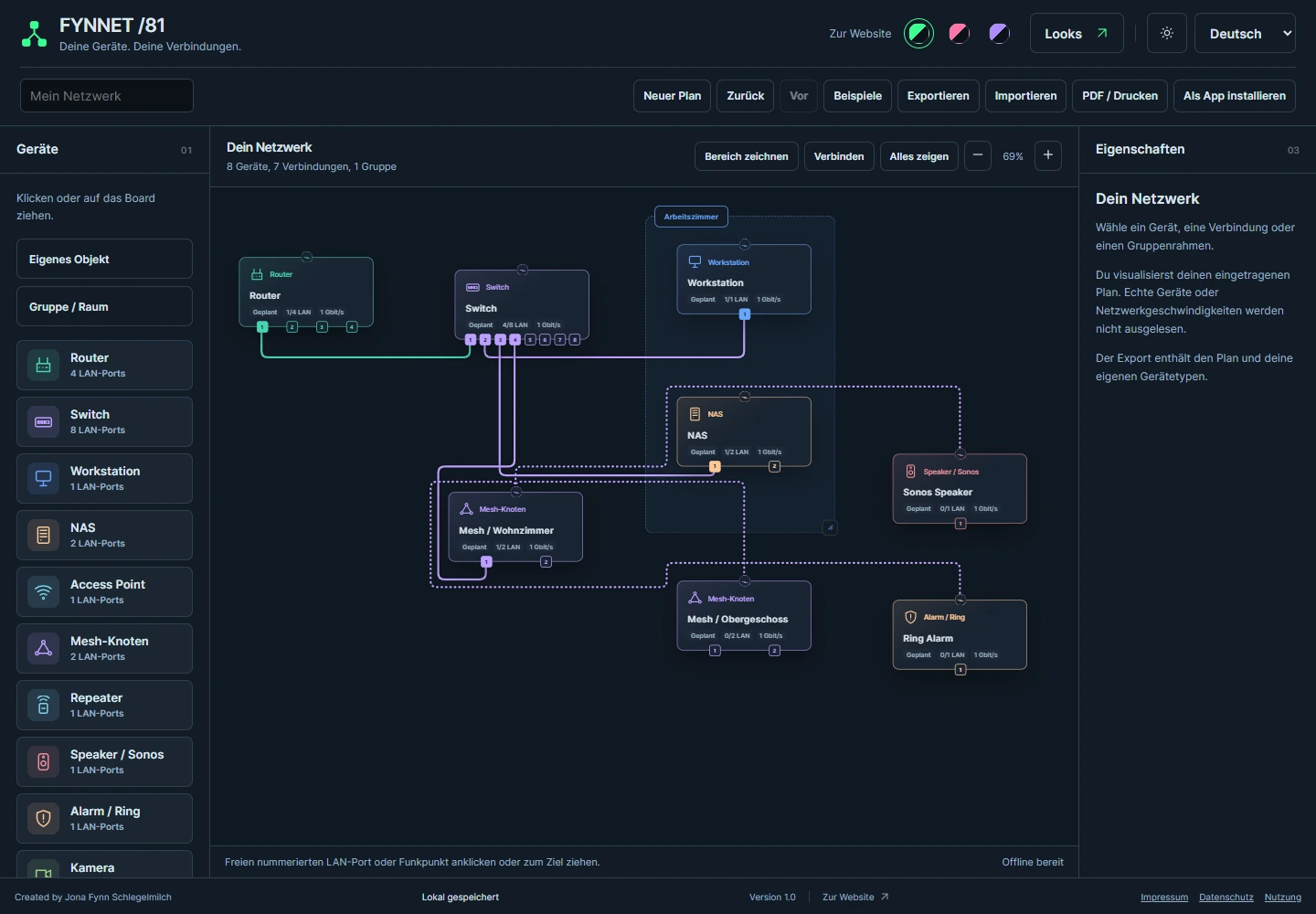This screenshot has width=1316, height=914.
Task: Pick the Workstation device in the Geräte list
Action: tap(104, 478)
